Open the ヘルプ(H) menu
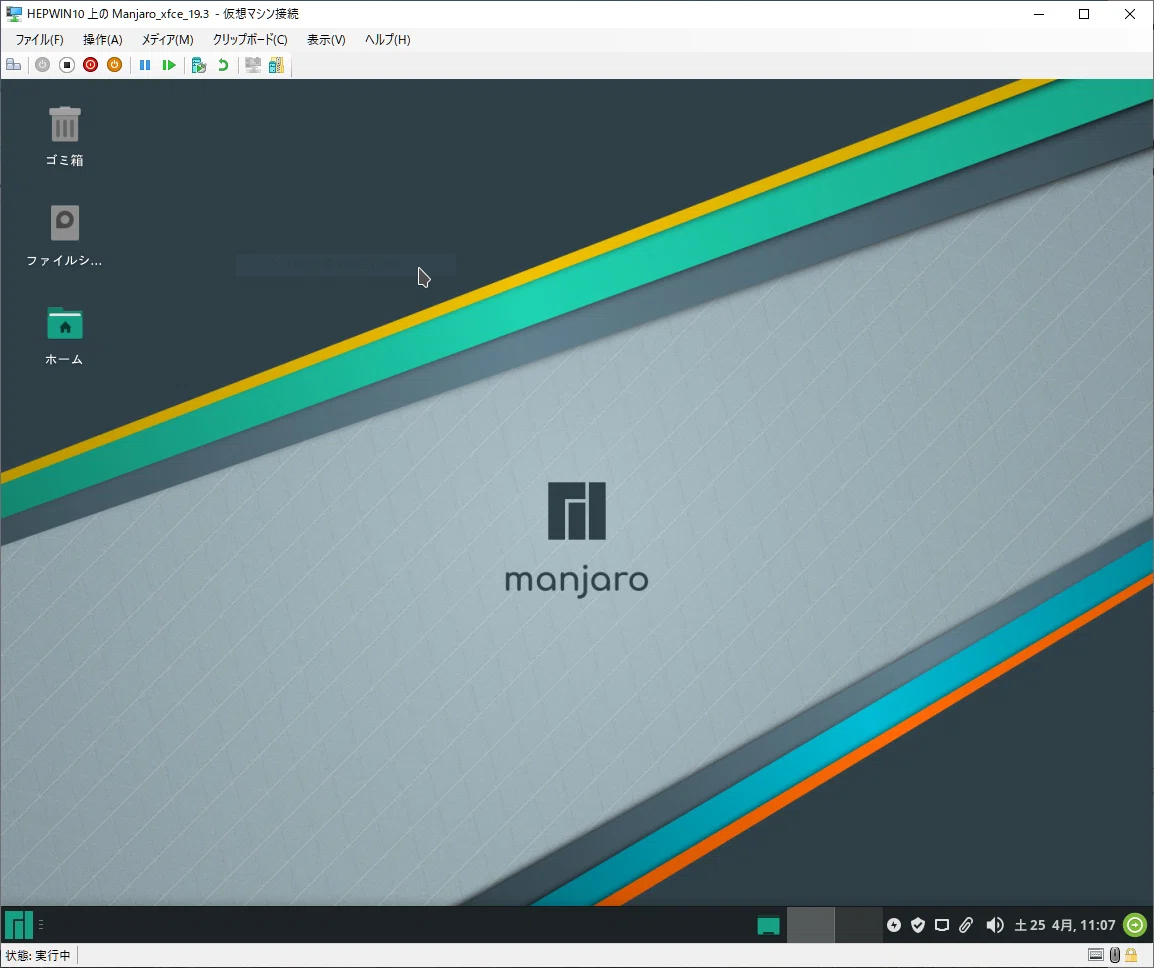The image size is (1154, 968). click(x=388, y=40)
